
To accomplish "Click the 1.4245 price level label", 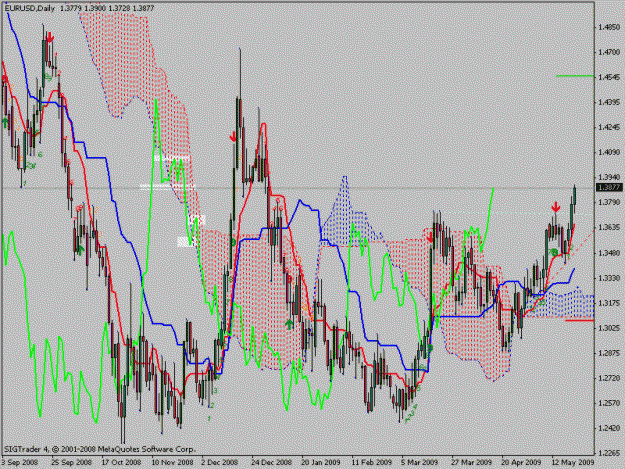I will 609,128.
